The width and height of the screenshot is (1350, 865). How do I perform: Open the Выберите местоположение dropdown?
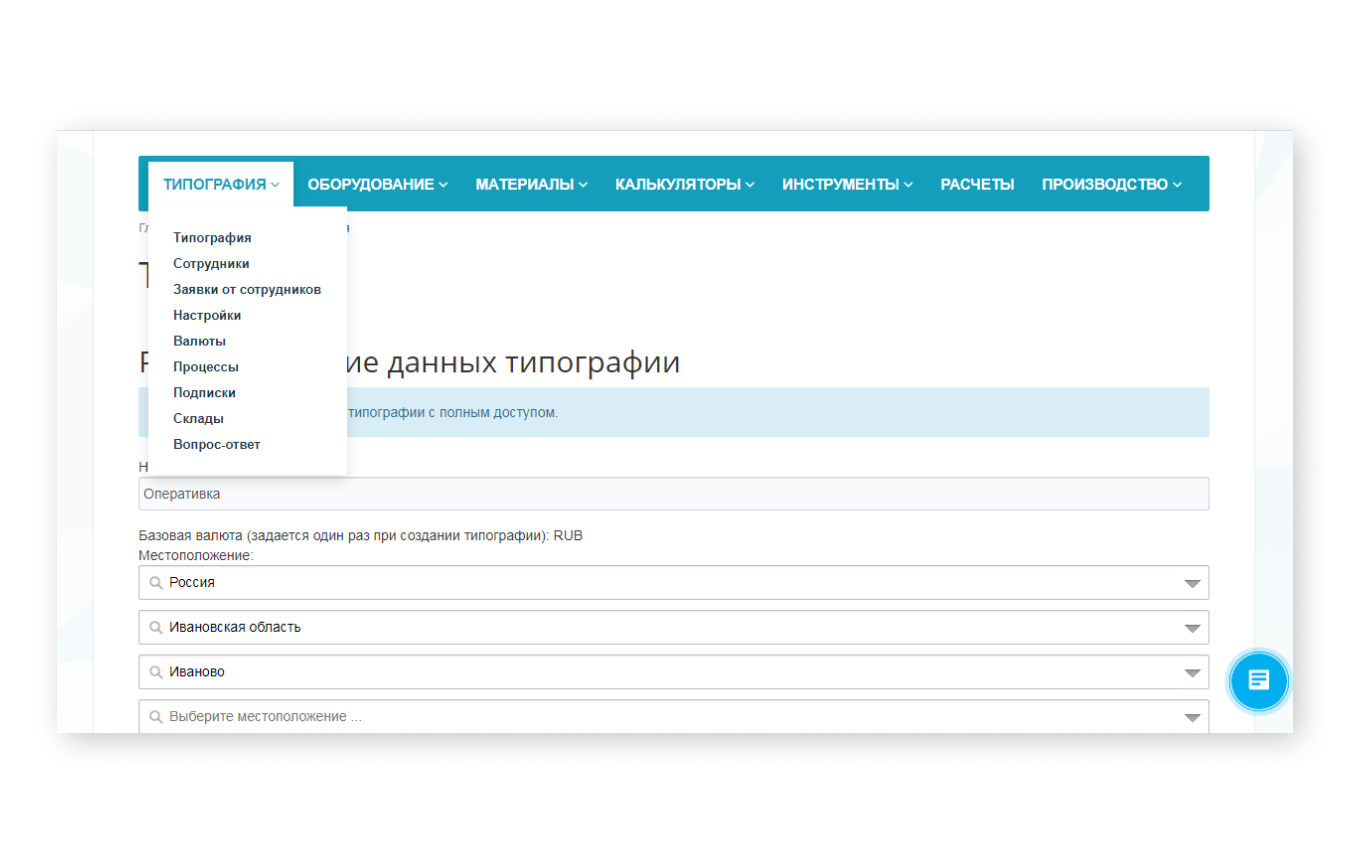[673, 716]
